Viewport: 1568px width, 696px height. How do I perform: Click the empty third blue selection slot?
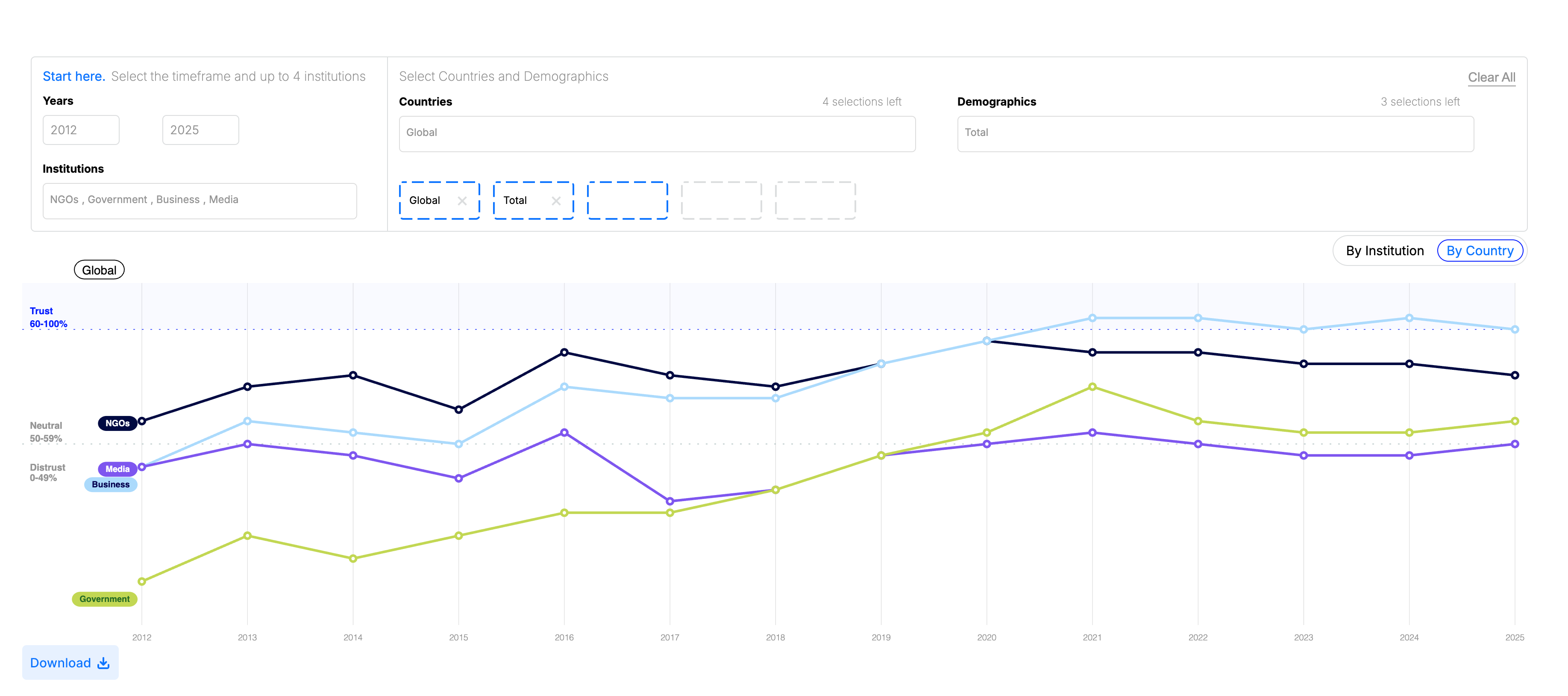(x=627, y=201)
